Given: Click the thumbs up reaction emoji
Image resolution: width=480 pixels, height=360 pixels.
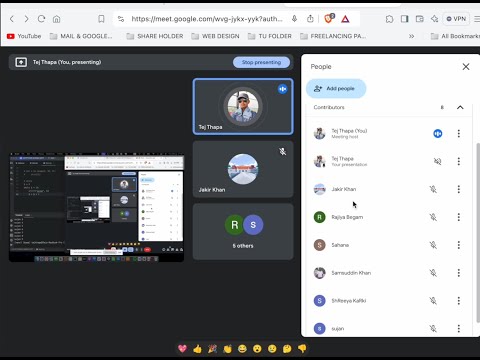Looking at the screenshot, I should [197, 349].
